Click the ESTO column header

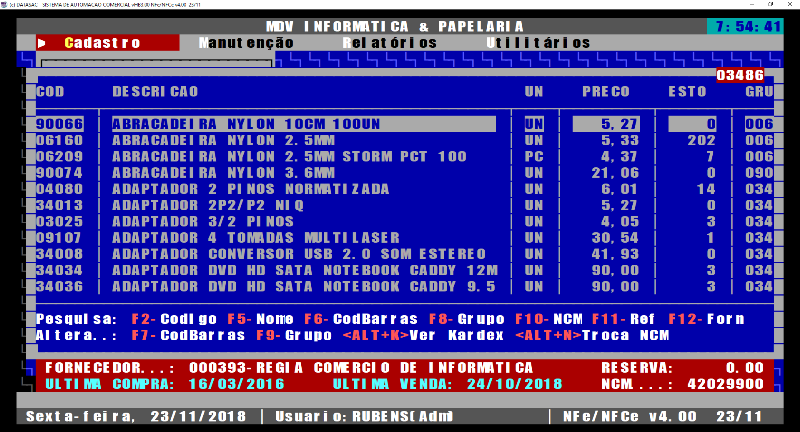click(687, 92)
